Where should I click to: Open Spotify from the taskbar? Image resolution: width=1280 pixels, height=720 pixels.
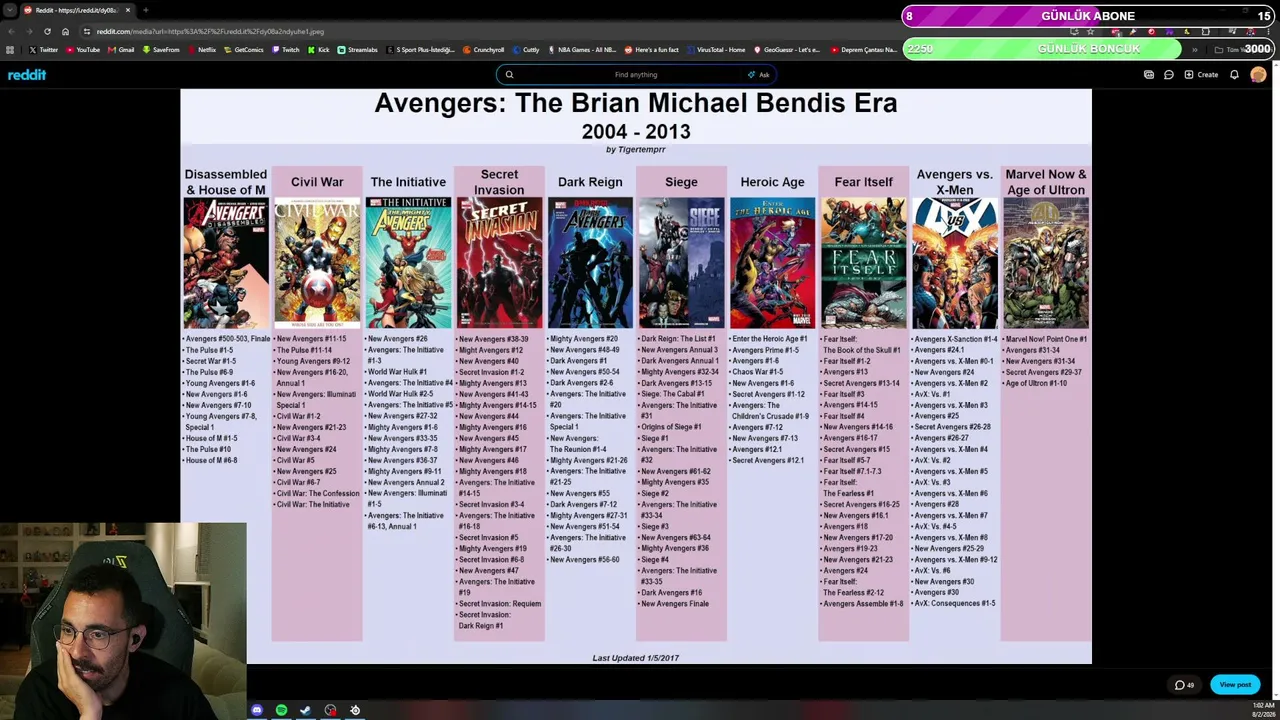281,710
